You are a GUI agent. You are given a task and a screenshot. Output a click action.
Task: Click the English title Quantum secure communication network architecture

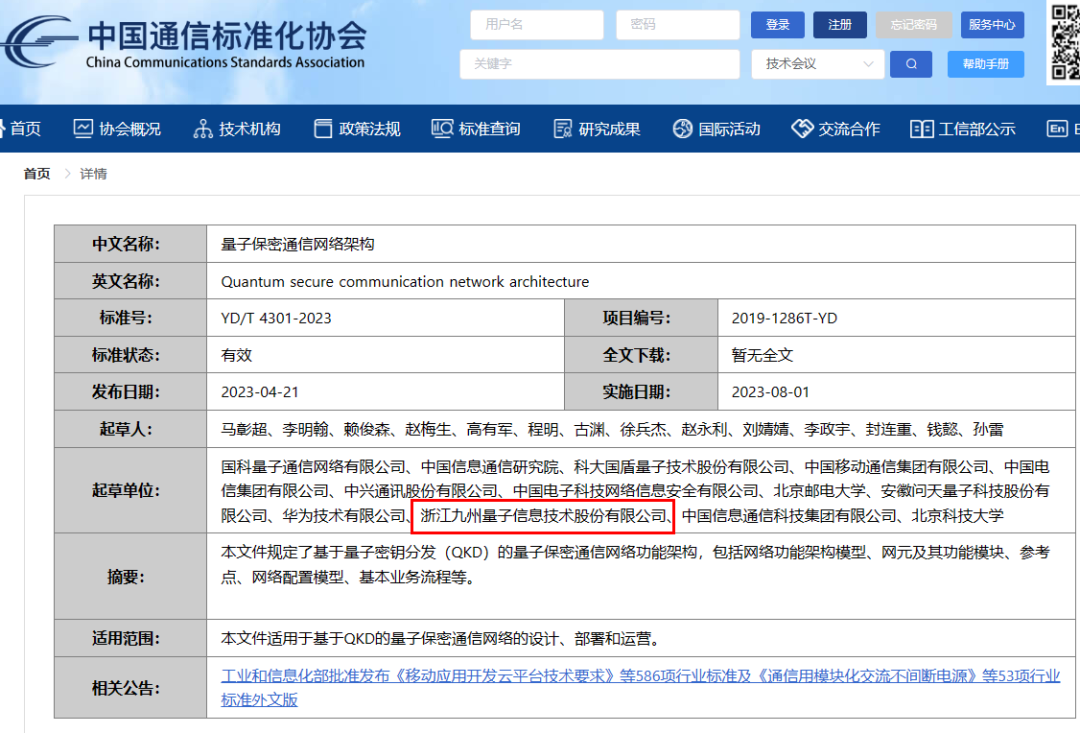(x=405, y=282)
